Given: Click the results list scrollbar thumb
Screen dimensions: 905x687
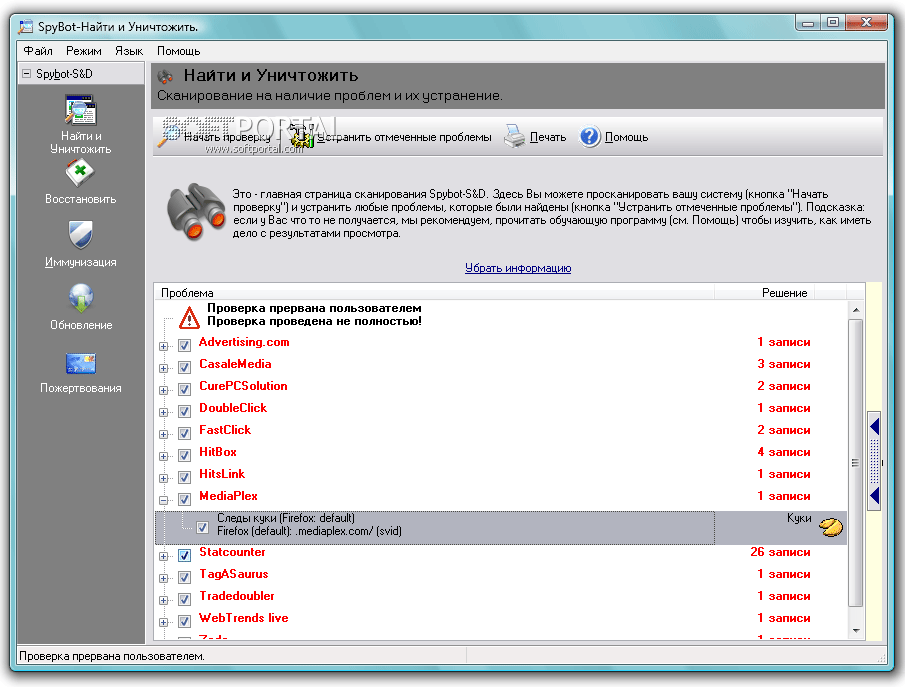Looking at the screenshot, I should 855,462.
